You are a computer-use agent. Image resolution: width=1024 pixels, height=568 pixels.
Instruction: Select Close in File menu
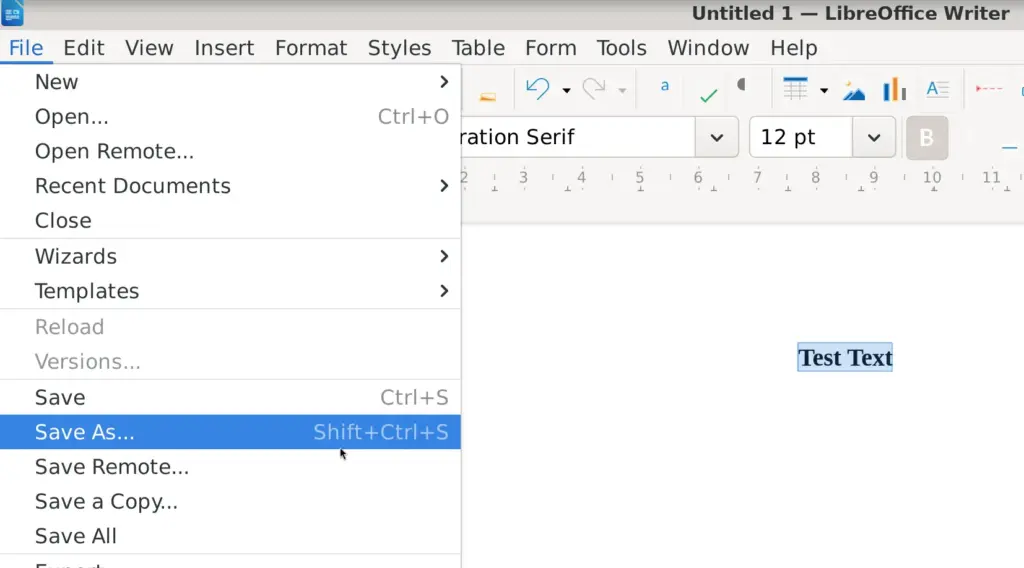[230, 221]
